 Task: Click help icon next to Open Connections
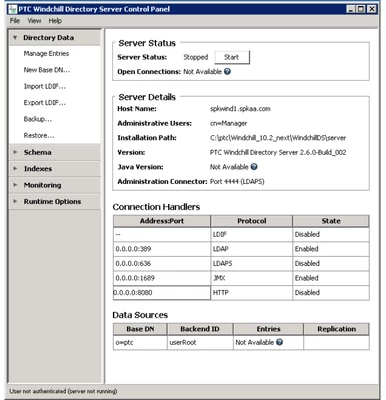(x=227, y=71)
